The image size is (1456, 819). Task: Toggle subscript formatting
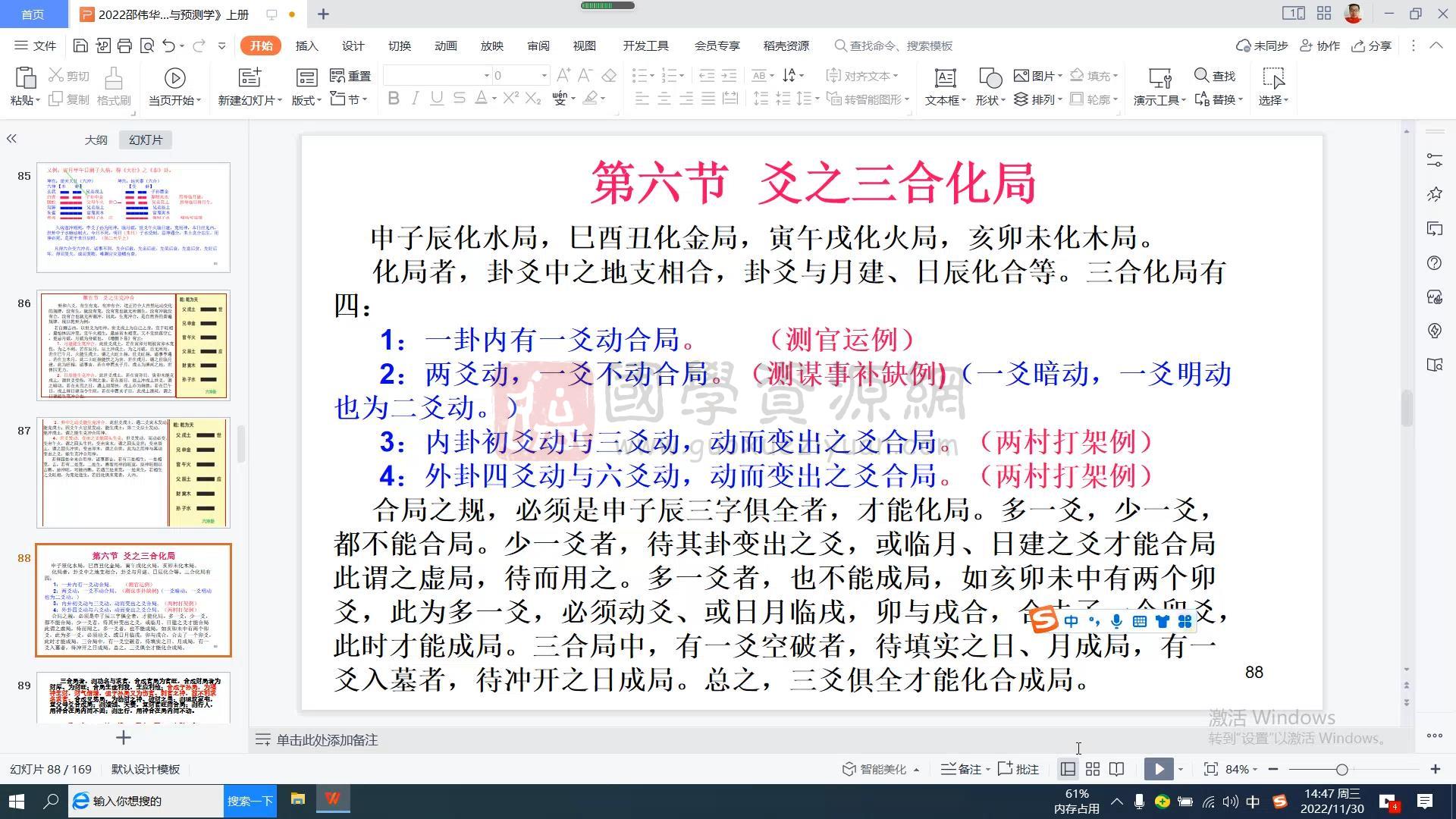[533, 99]
